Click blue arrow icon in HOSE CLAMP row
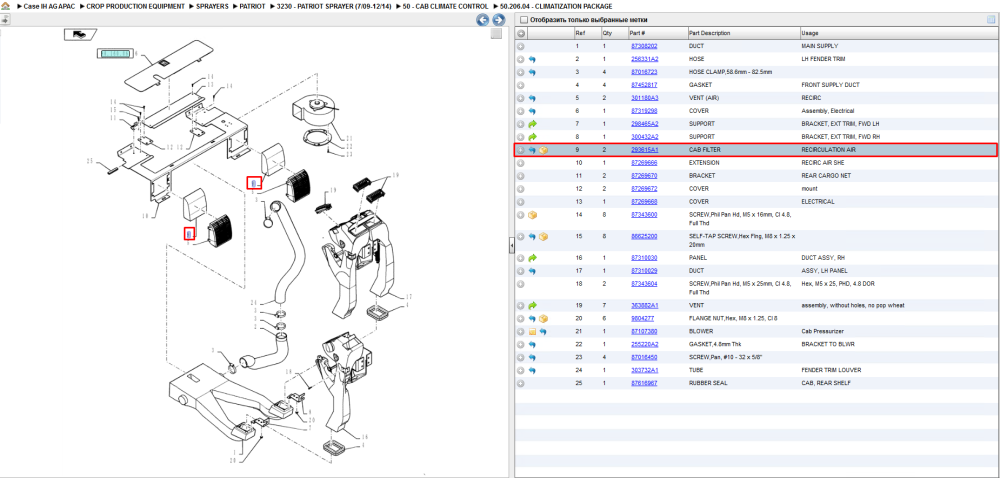This screenshot has width=1000, height=478. click(533, 72)
